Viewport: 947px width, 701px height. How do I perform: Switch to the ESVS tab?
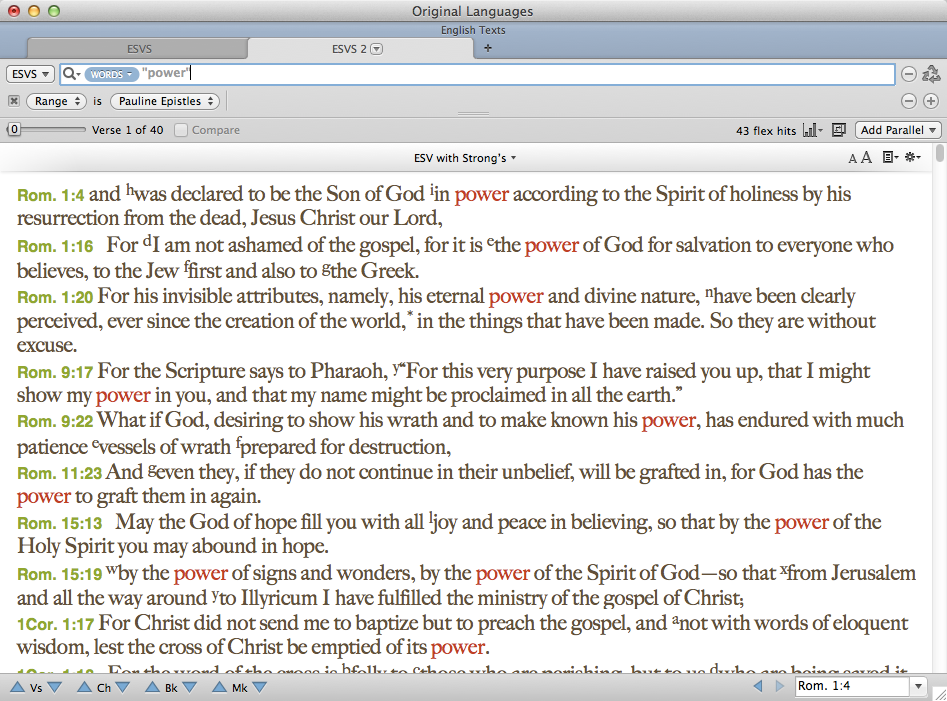point(139,49)
